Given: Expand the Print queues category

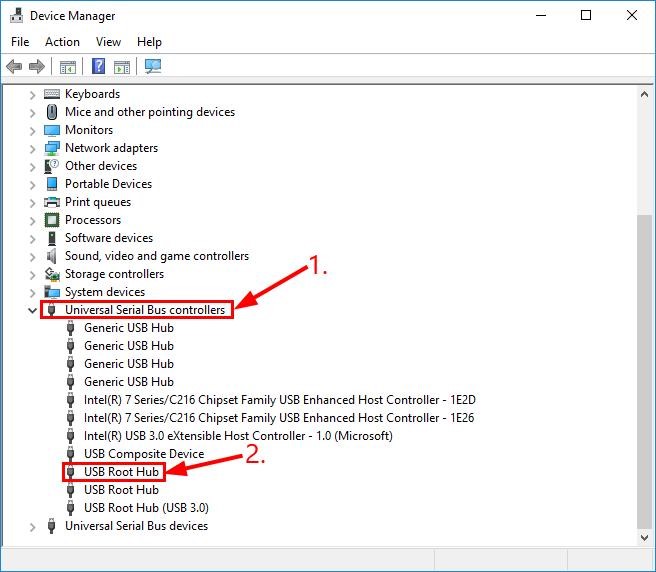Looking at the screenshot, I should click(x=32, y=203).
